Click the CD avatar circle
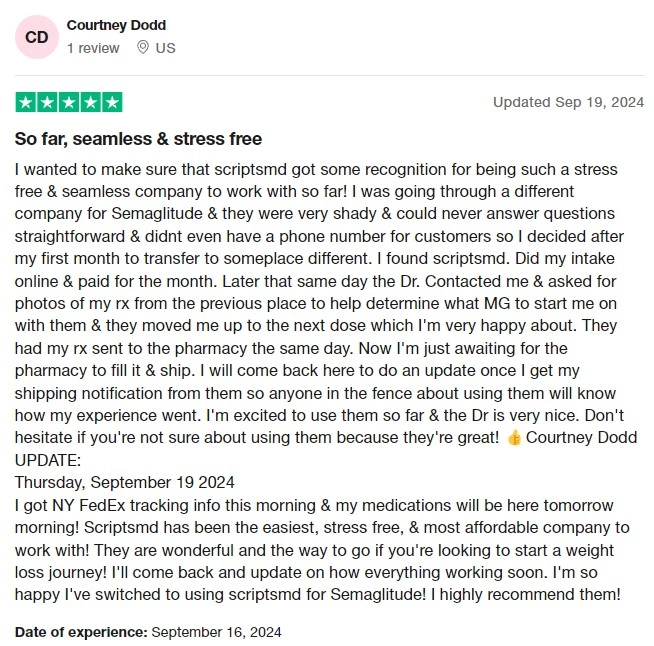This screenshot has height=646, width=654. coord(37,37)
